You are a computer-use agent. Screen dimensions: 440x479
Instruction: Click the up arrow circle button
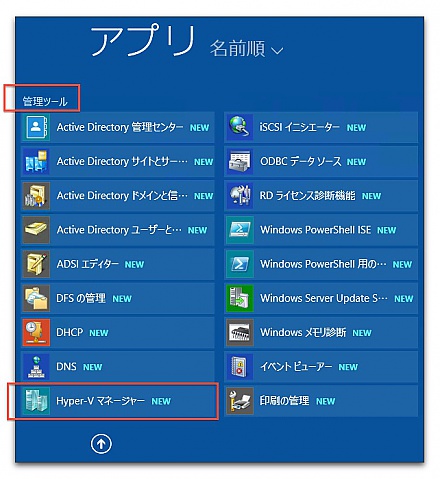click(101, 444)
